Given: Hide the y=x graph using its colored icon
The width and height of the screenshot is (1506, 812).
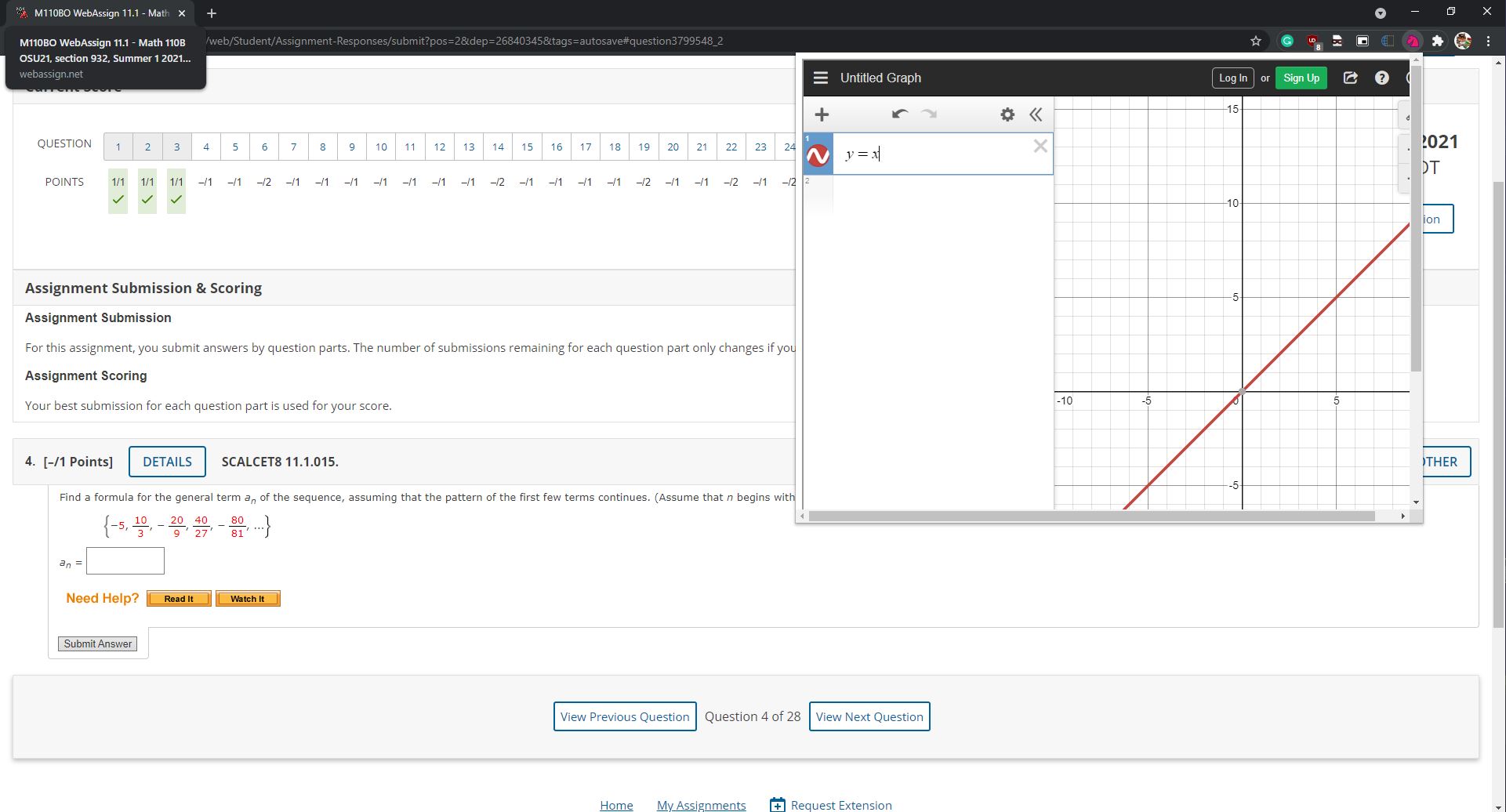Looking at the screenshot, I should [x=818, y=154].
